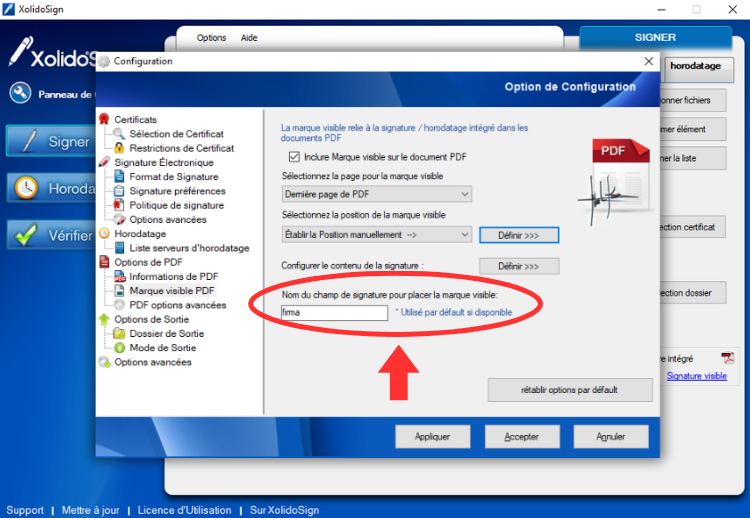Click the Signature visible link

pyautogui.click(x=697, y=376)
